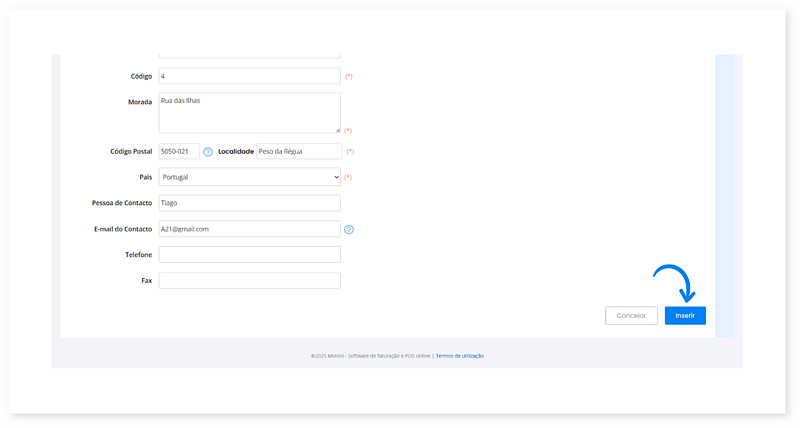This screenshot has height=428, width=800.
Task: Open the País dropdown showing Portugal
Action: 249,177
